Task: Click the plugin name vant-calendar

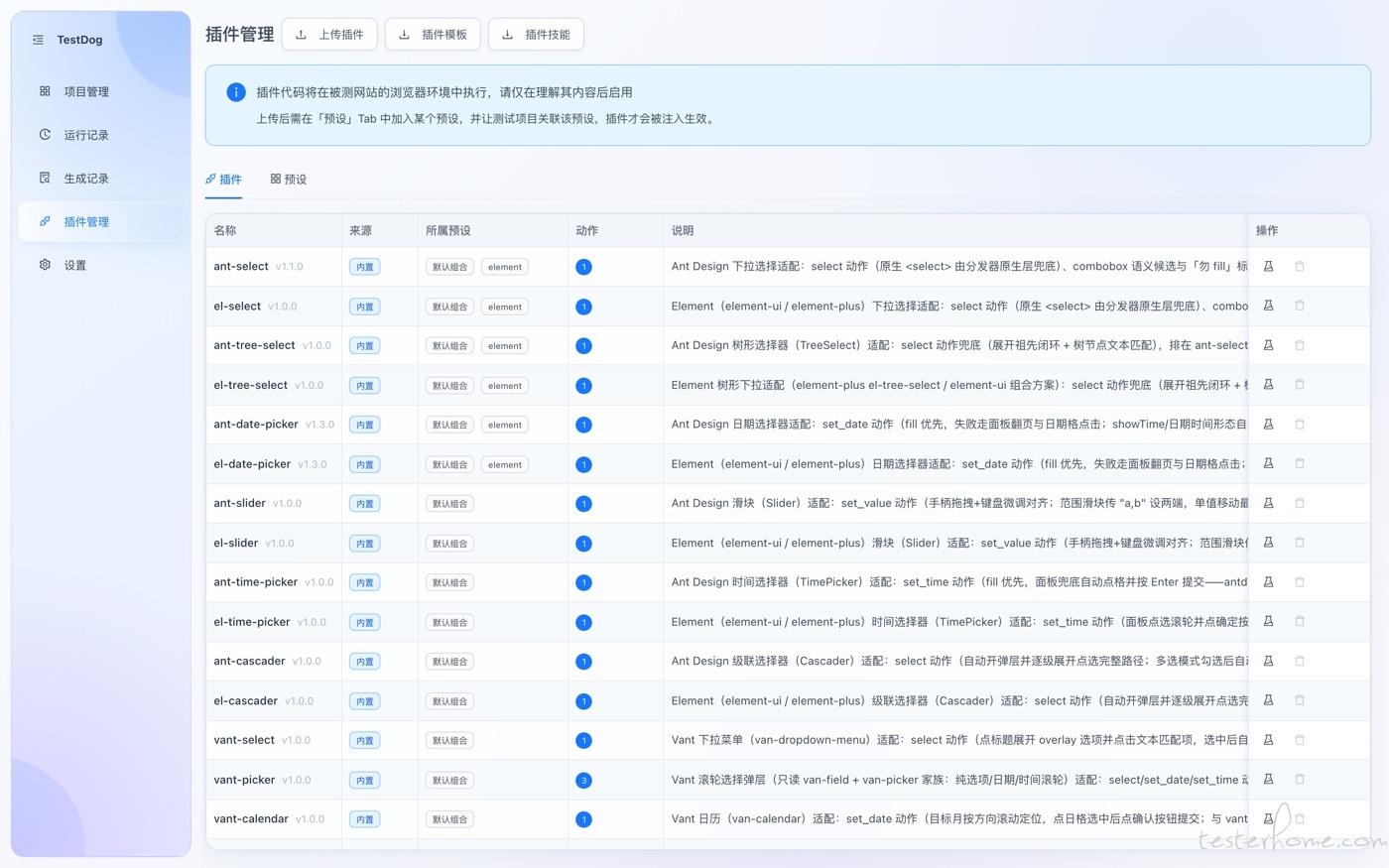Action: (251, 819)
